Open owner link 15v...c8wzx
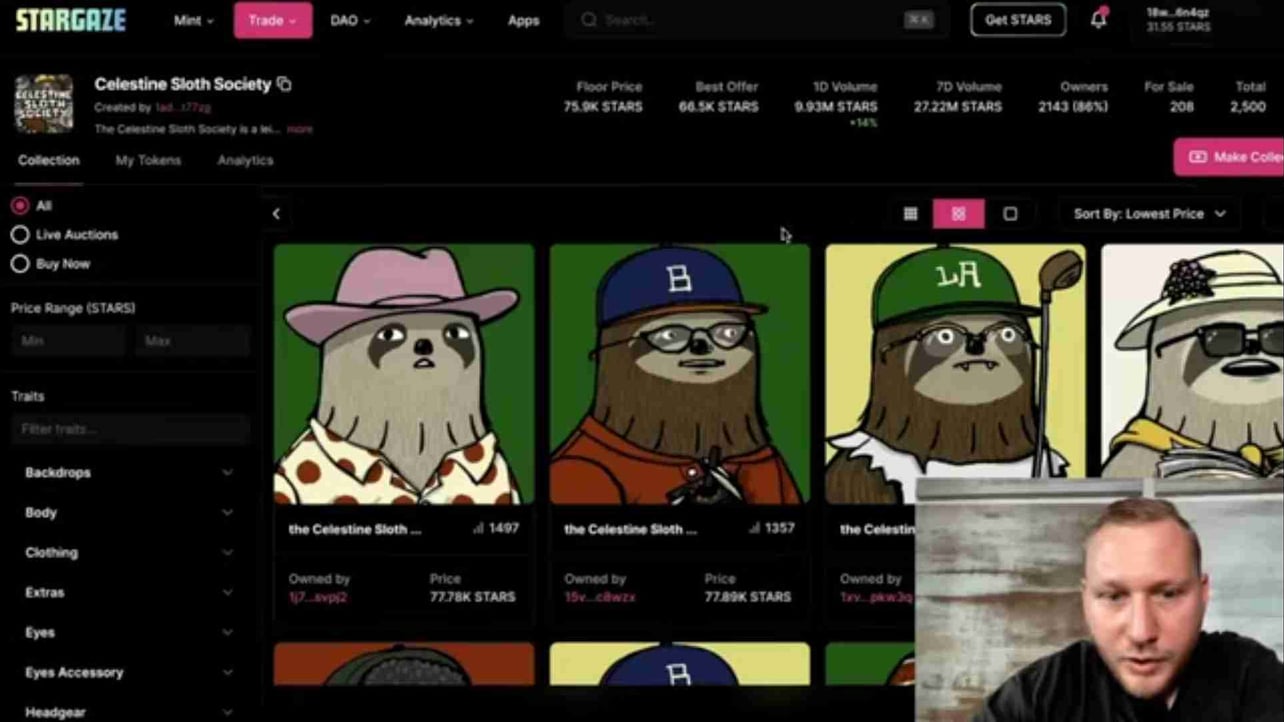Image resolution: width=1284 pixels, height=722 pixels. 600,597
